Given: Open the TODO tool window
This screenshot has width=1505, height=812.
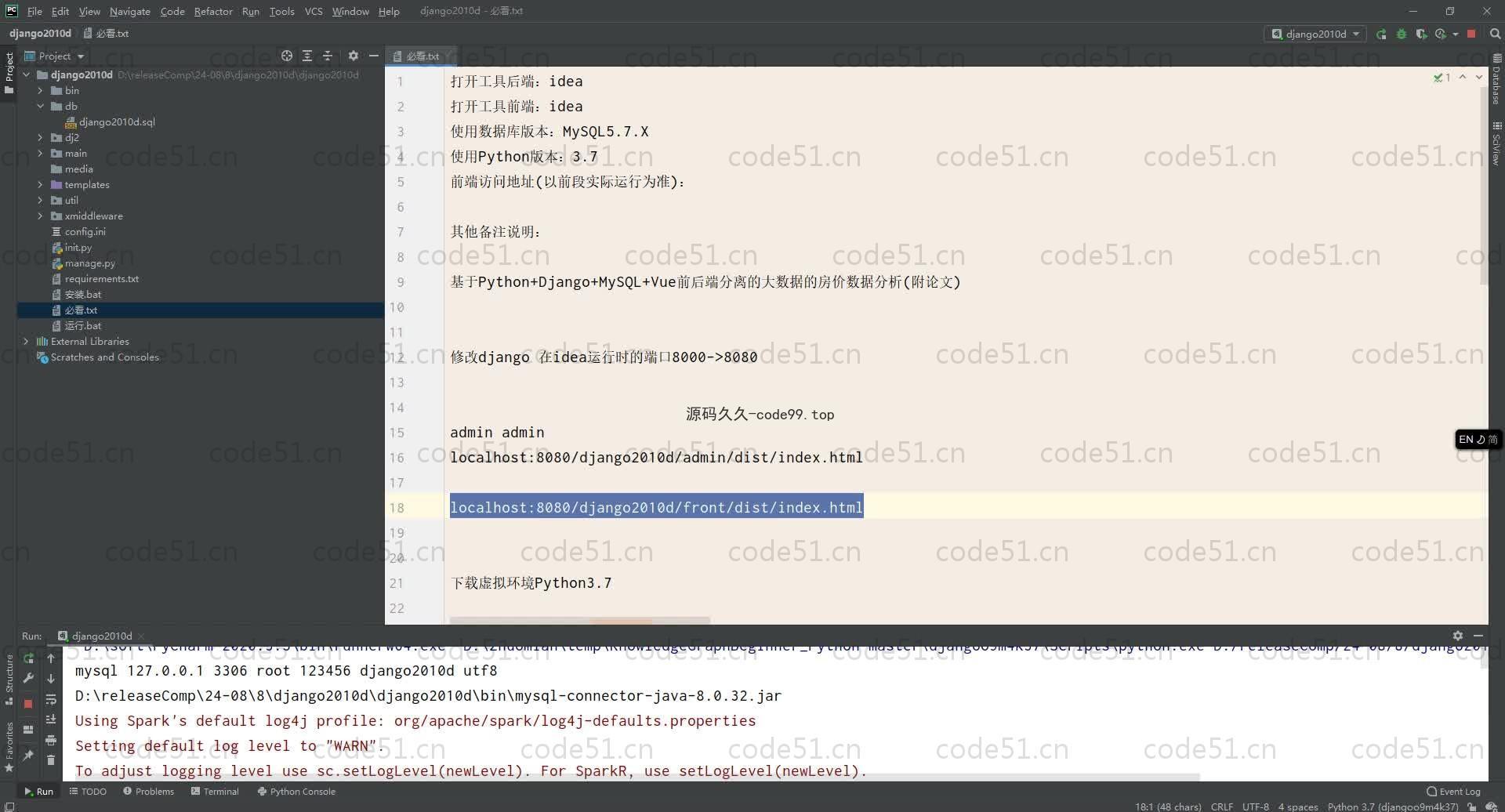Looking at the screenshot, I should (x=88, y=792).
